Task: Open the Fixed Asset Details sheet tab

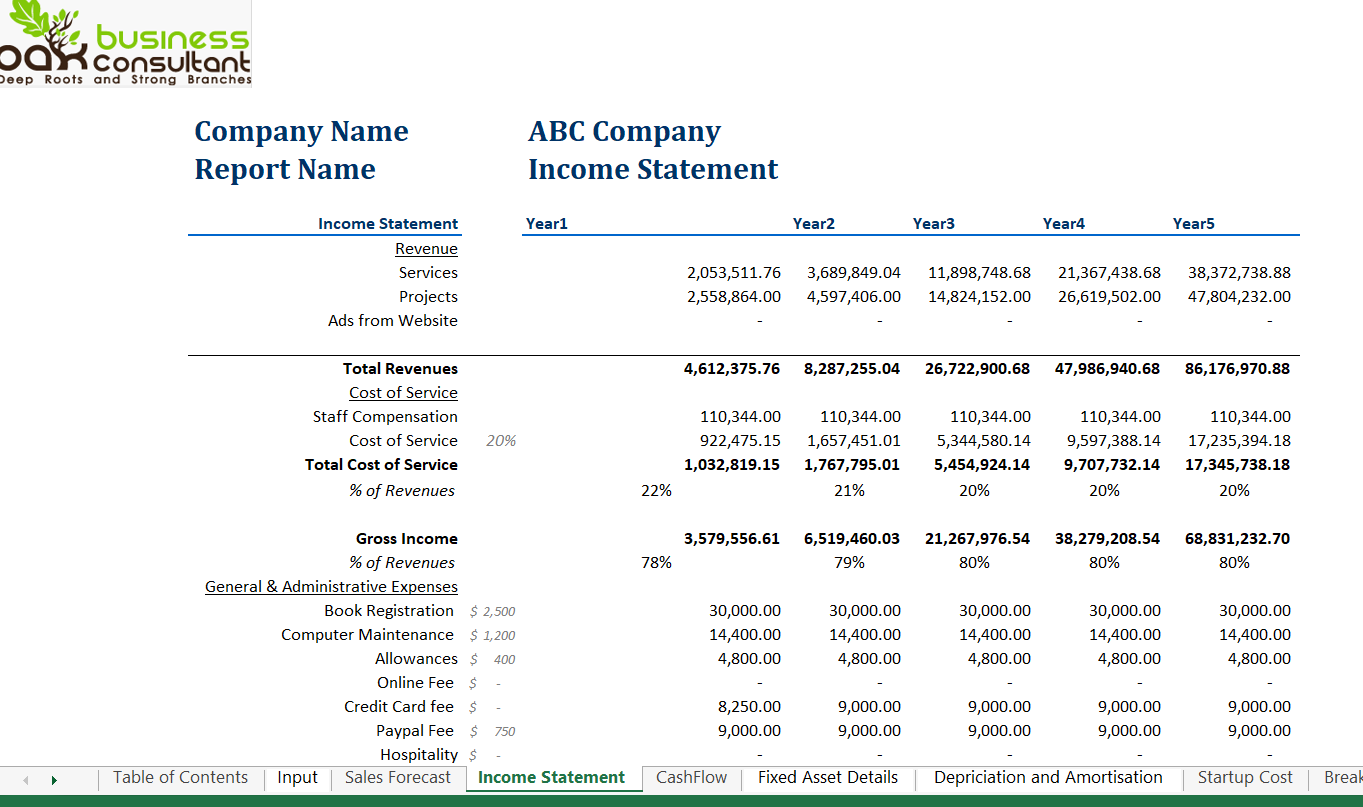Action: [x=828, y=778]
